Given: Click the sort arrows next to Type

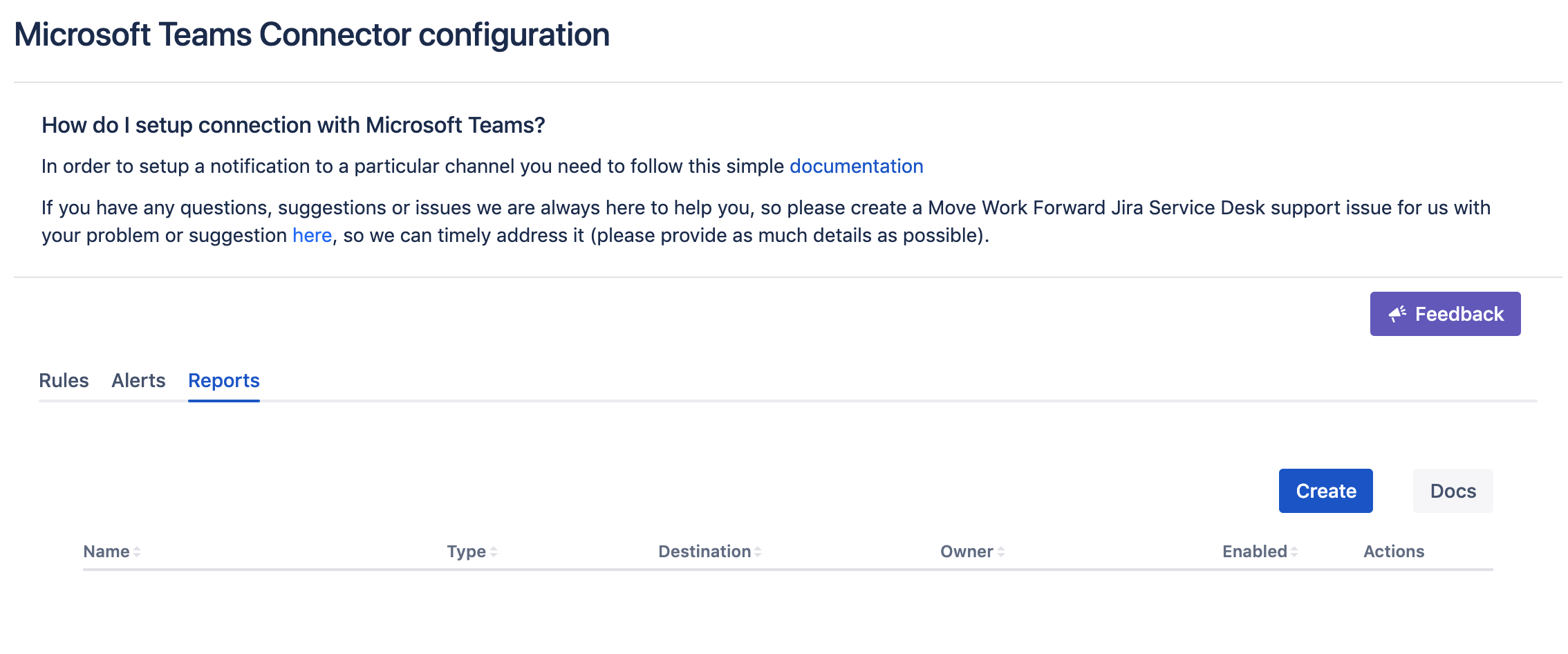Looking at the screenshot, I should pyautogui.click(x=494, y=552).
